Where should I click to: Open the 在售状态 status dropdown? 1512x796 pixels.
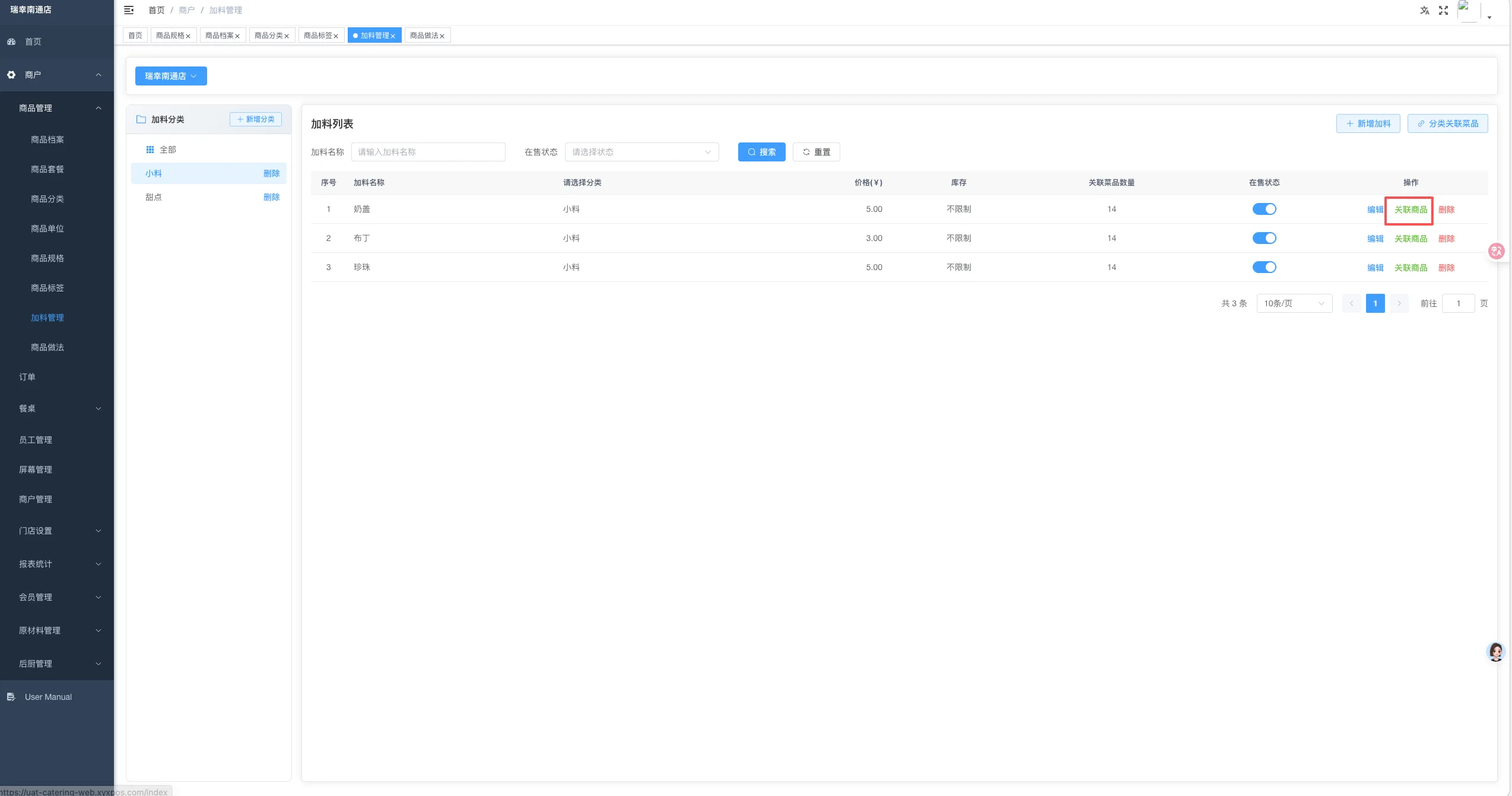641,152
